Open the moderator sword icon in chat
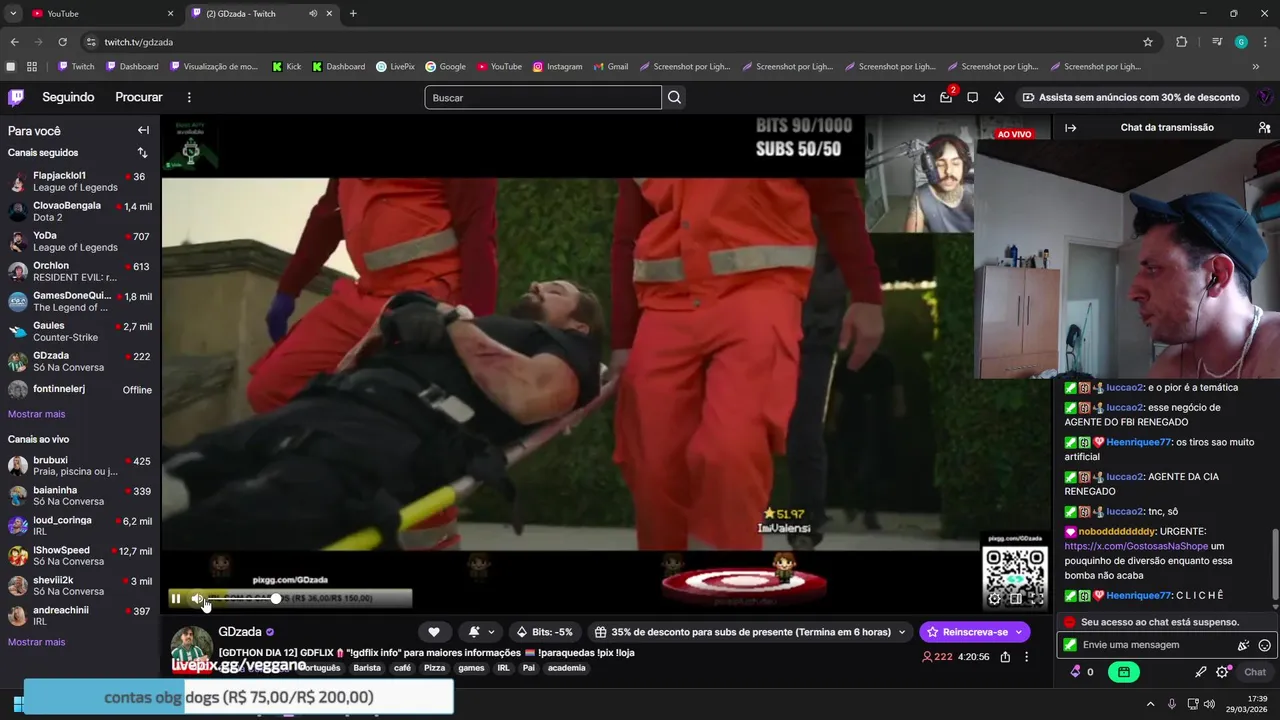The height and width of the screenshot is (720, 1280). [1201, 672]
